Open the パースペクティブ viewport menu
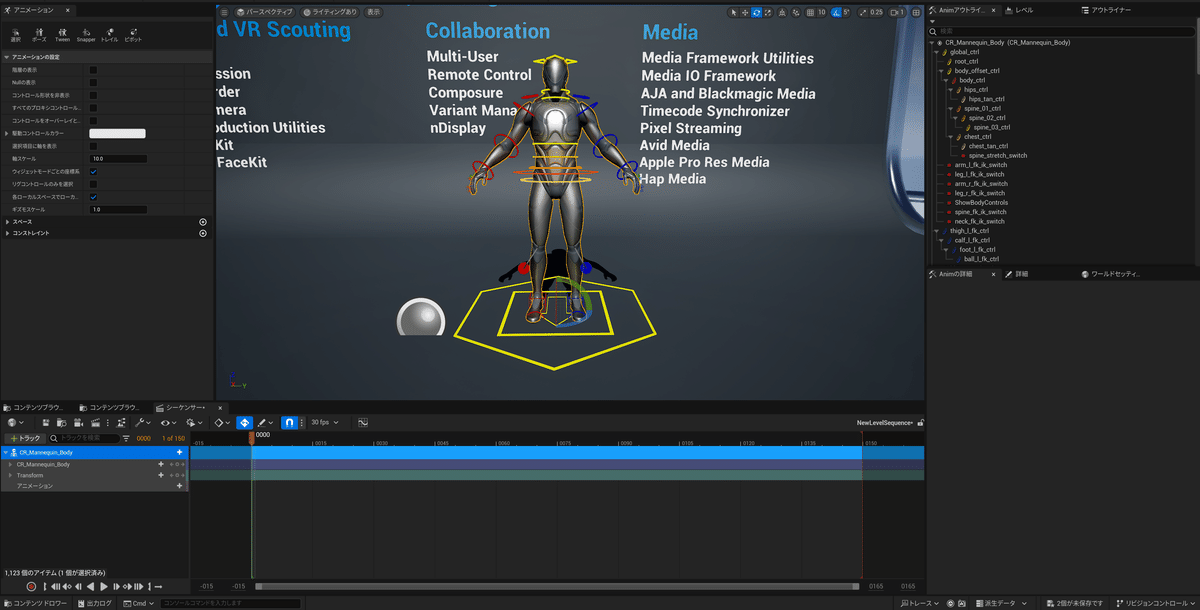This screenshot has width=1200, height=610. pos(265,12)
